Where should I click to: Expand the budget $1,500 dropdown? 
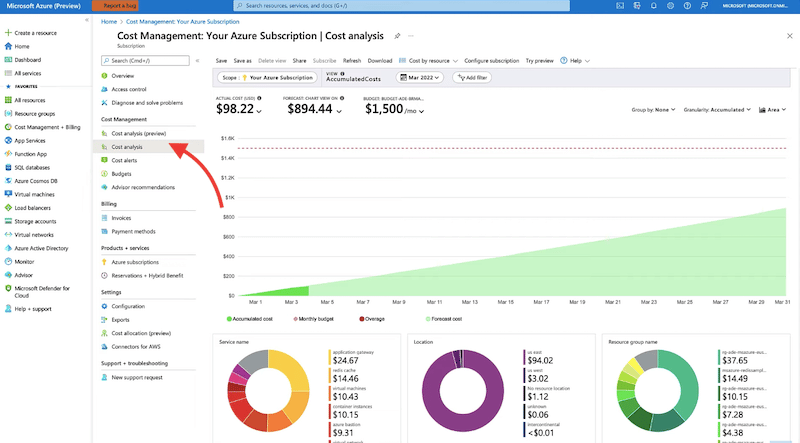point(421,111)
